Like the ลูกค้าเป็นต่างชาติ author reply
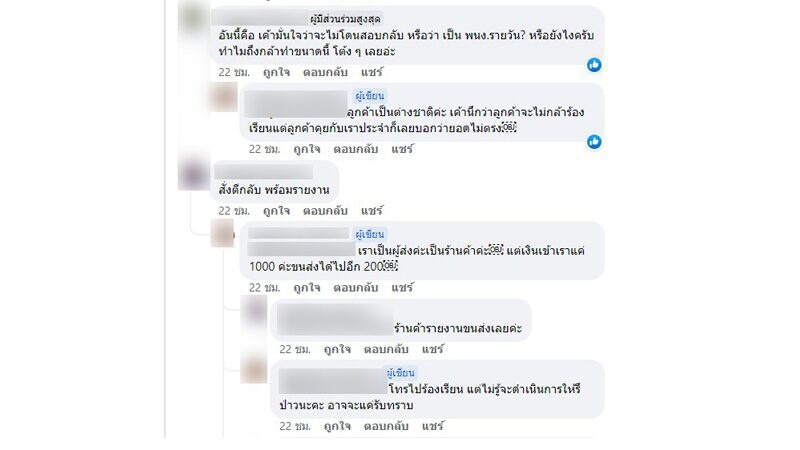This screenshot has width=800, height=450. [307, 149]
